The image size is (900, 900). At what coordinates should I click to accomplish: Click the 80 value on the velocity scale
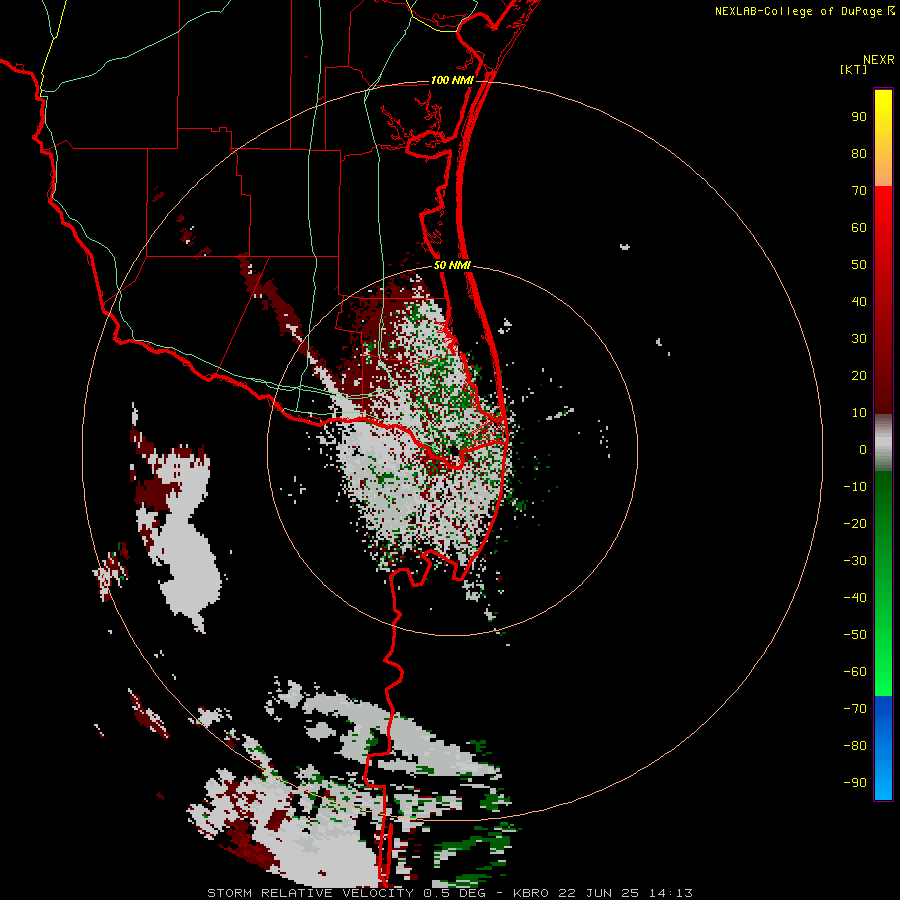click(859, 153)
